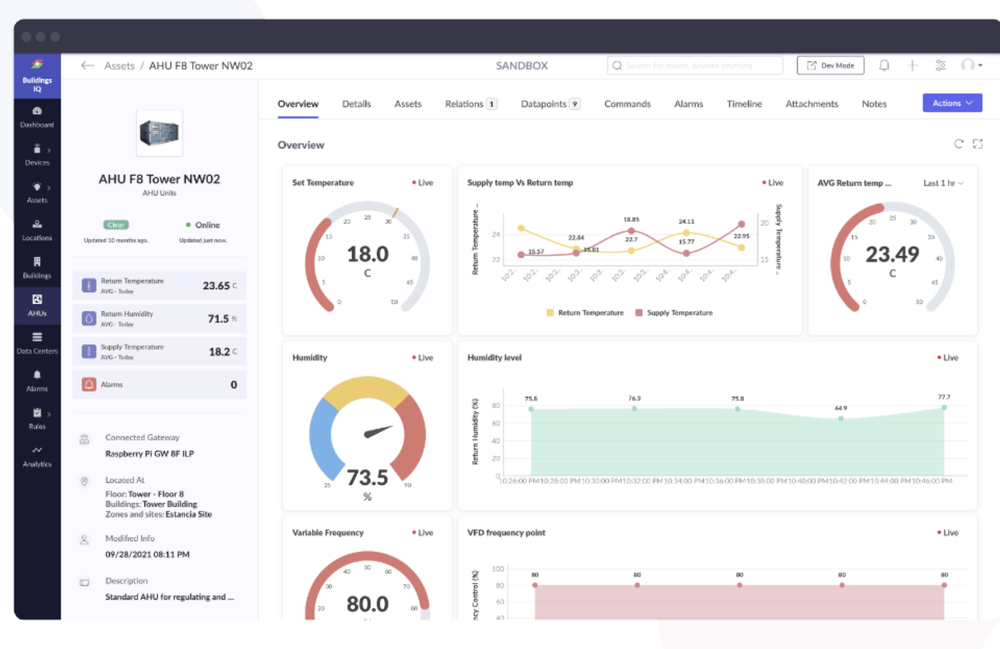The width and height of the screenshot is (1000, 649).
Task: Toggle Supply Temperature legend series
Action: [x=673, y=313]
